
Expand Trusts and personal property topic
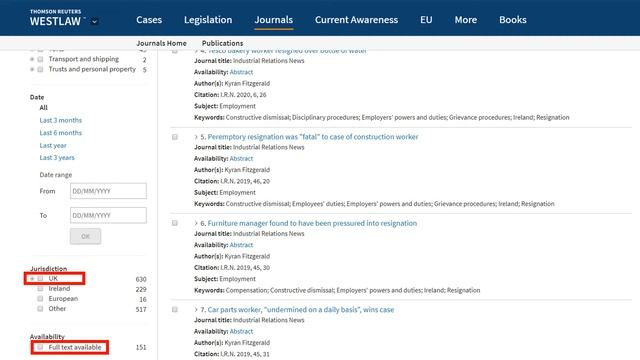(32, 69)
